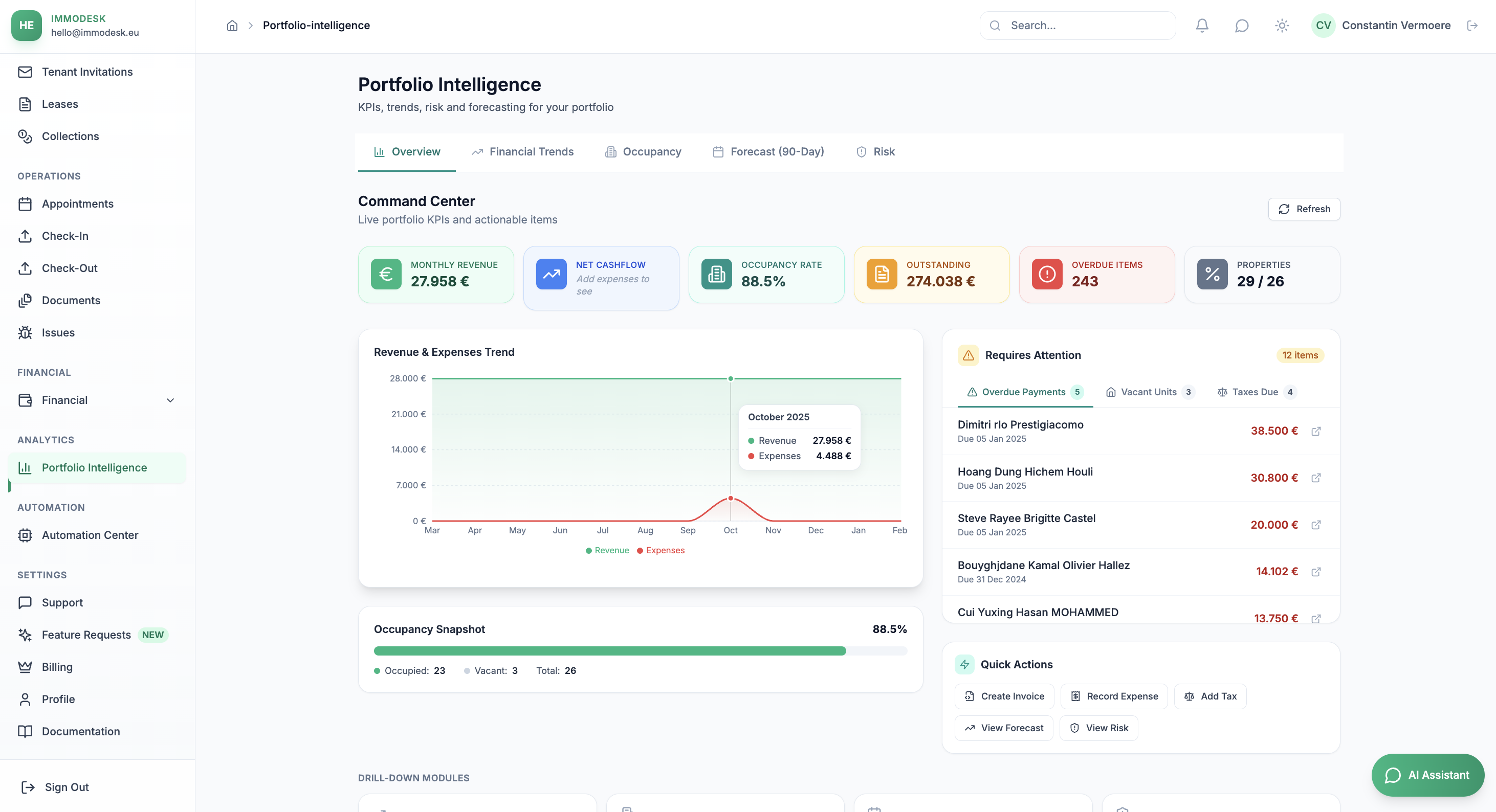Click the sign-out icon in top-right corner
1496x812 pixels.
[x=1473, y=25]
